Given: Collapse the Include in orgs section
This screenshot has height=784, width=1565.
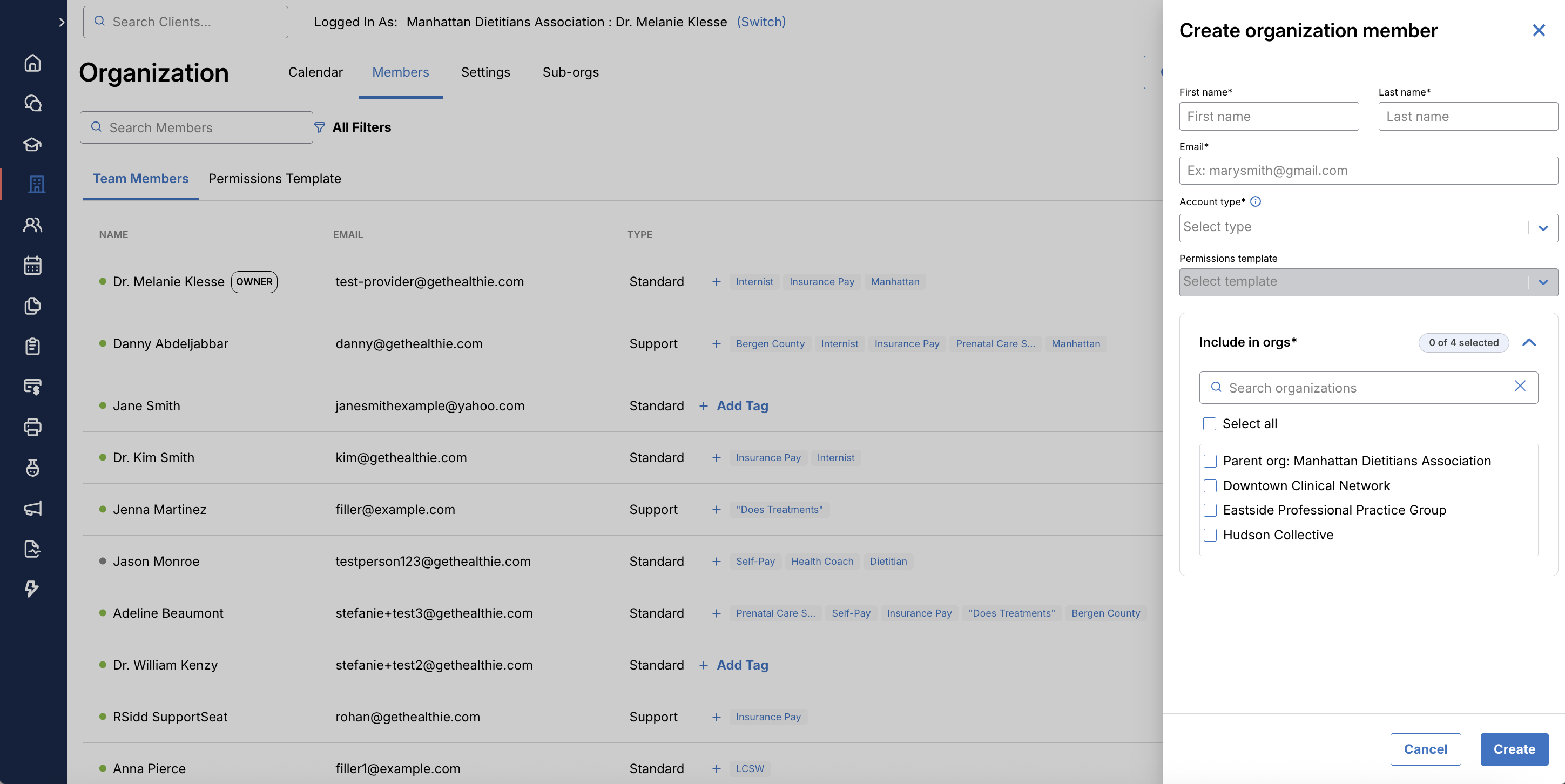Looking at the screenshot, I should pyautogui.click(x=1528, y=342).
